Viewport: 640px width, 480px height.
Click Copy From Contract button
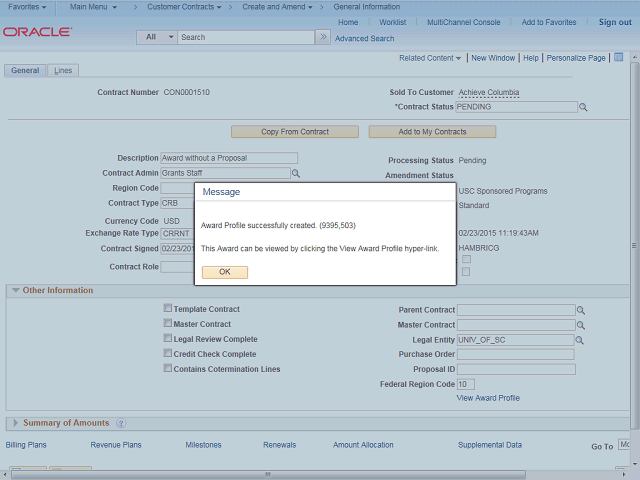pyautogui.click(x=295, y=132)
